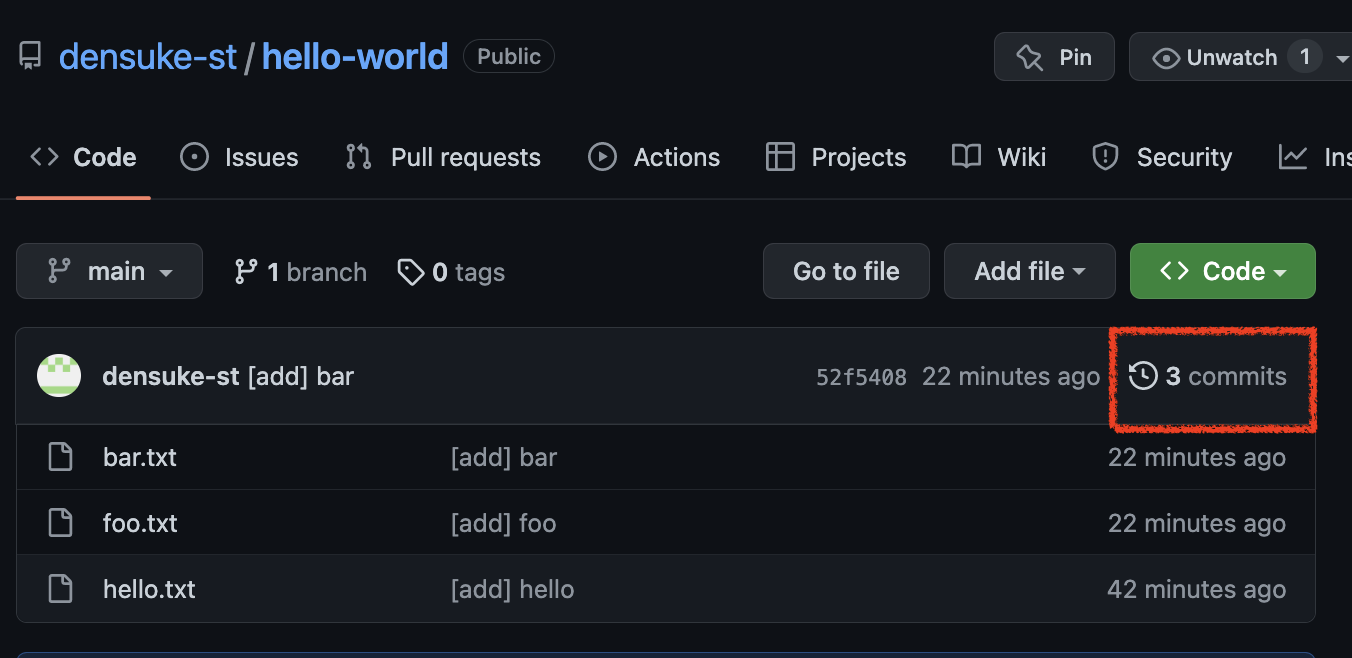Click the Actions play-circle icon
The width and height of the screenshot is (1352, 658).
tap(602, 157)
